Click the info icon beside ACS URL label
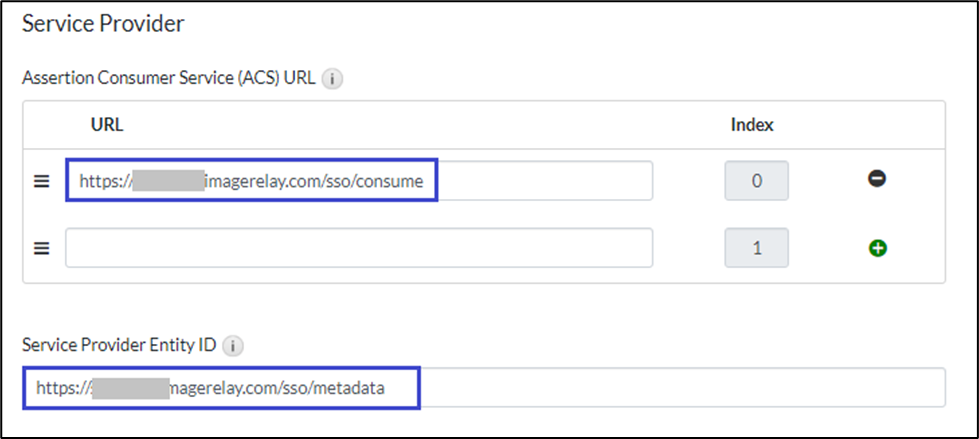This screenshot has height=439, width=979. click(x=334, y=80)
